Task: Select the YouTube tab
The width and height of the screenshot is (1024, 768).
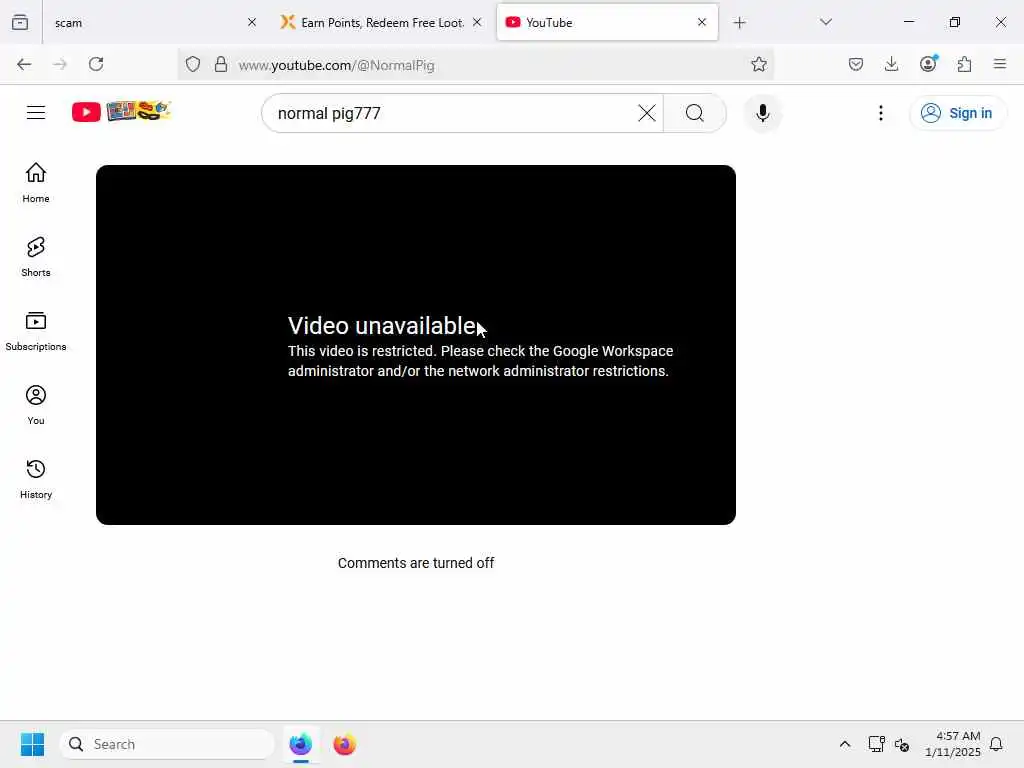Action: pyautogui.click(x=607, y=22)
